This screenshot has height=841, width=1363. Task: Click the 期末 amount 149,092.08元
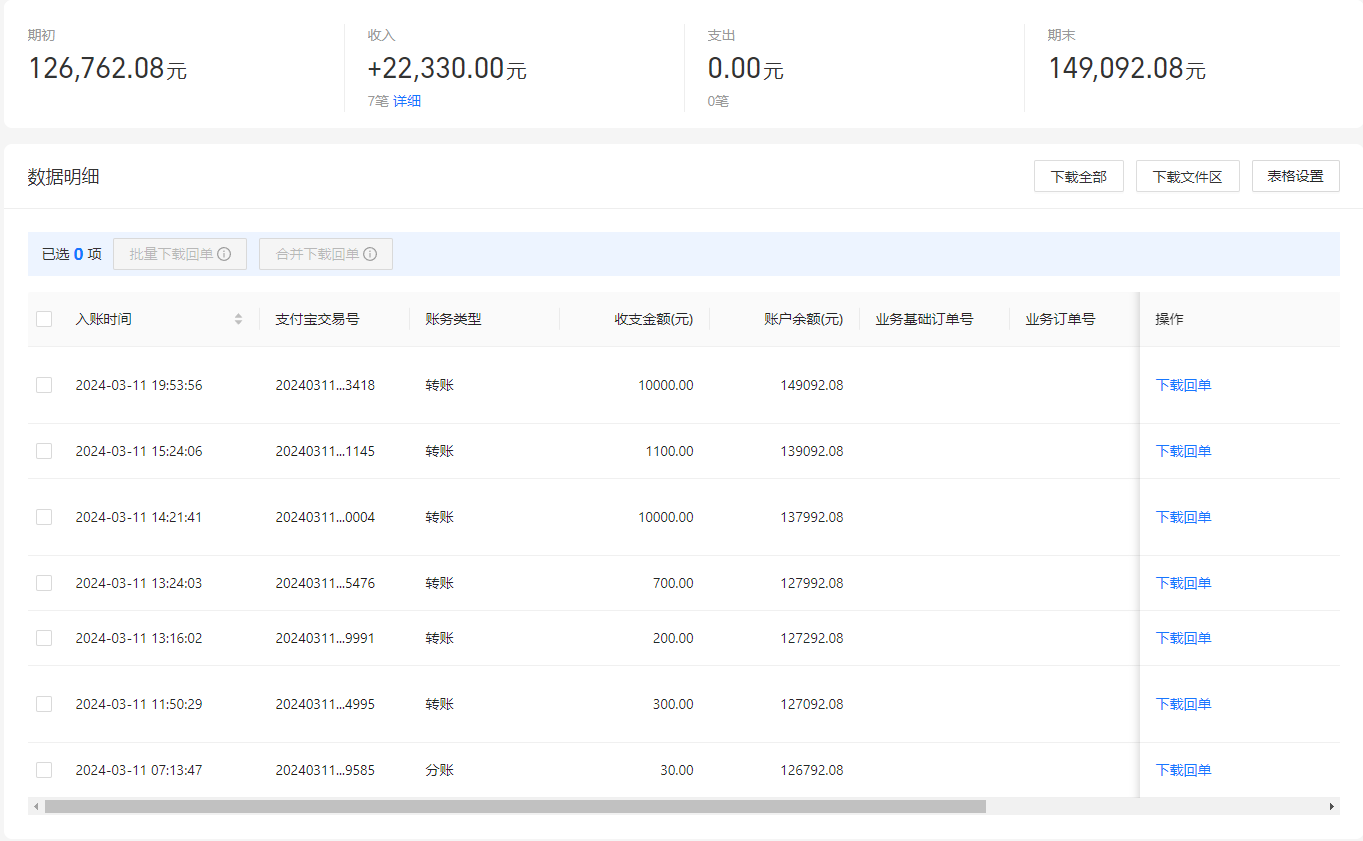pos(1127,69)
